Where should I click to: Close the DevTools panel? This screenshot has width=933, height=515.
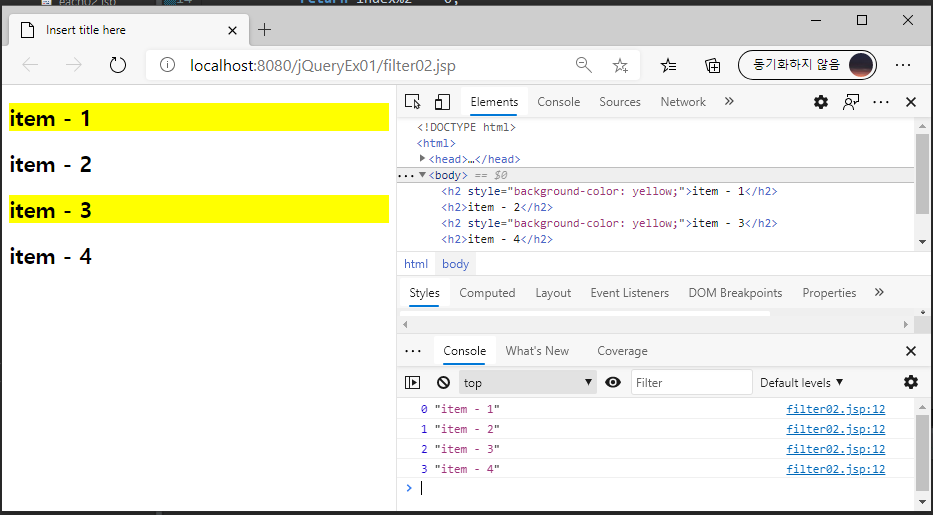click(x=911, y=102)
